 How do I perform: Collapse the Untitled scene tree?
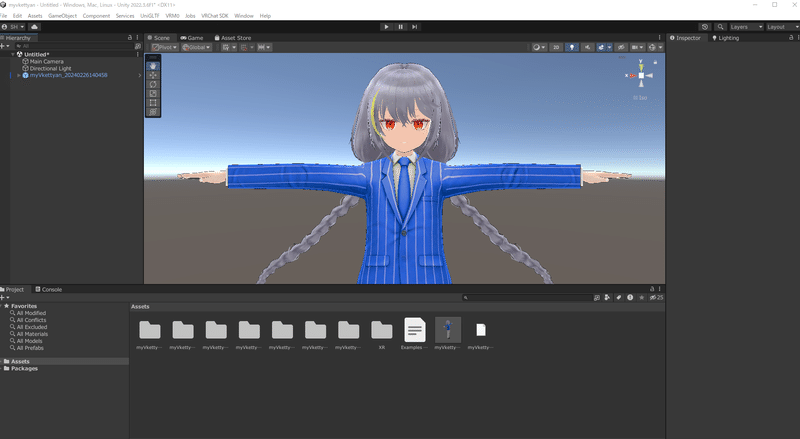pos(13,54)
